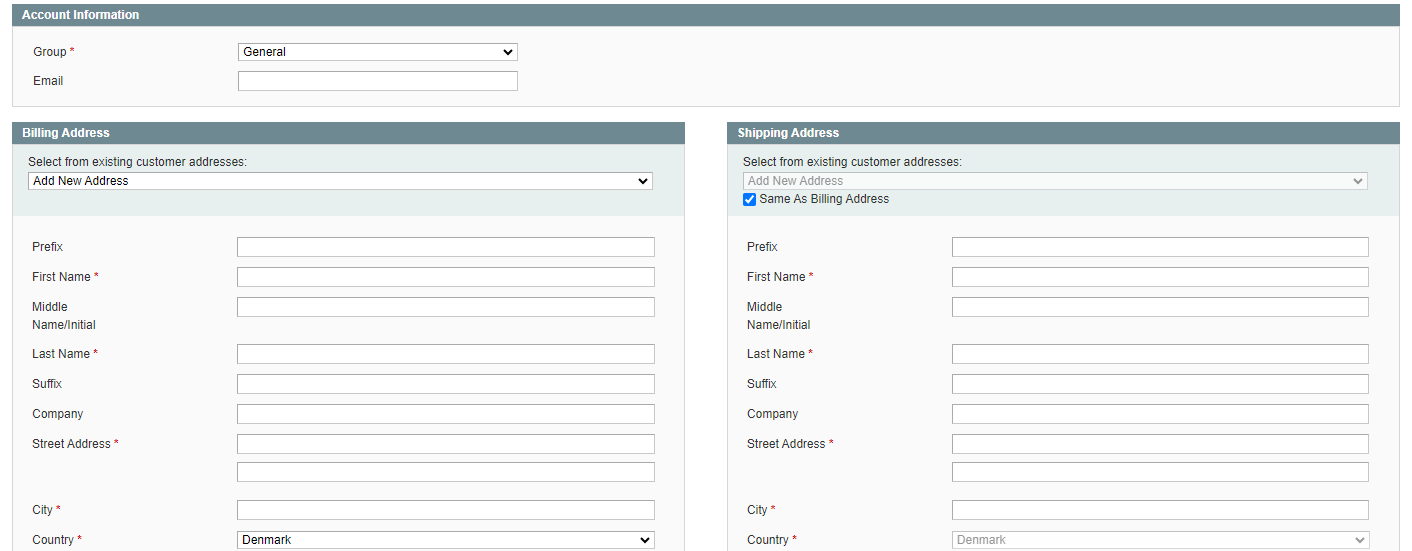Open the billing Country dropdown showing Denmark

[445, 540]
